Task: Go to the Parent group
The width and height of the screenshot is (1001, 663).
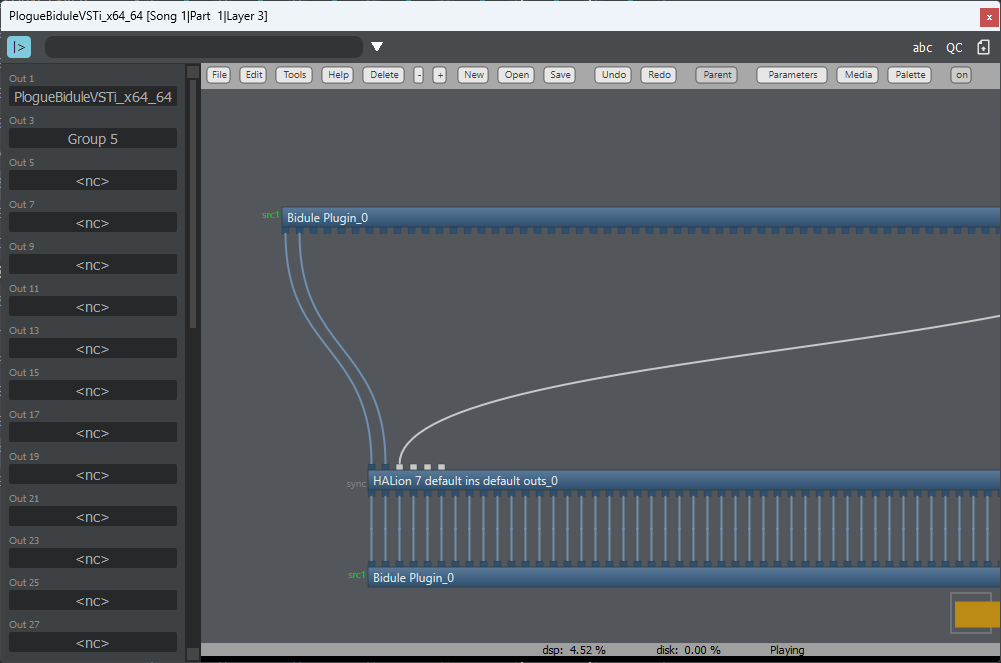Action: (717, 75)
